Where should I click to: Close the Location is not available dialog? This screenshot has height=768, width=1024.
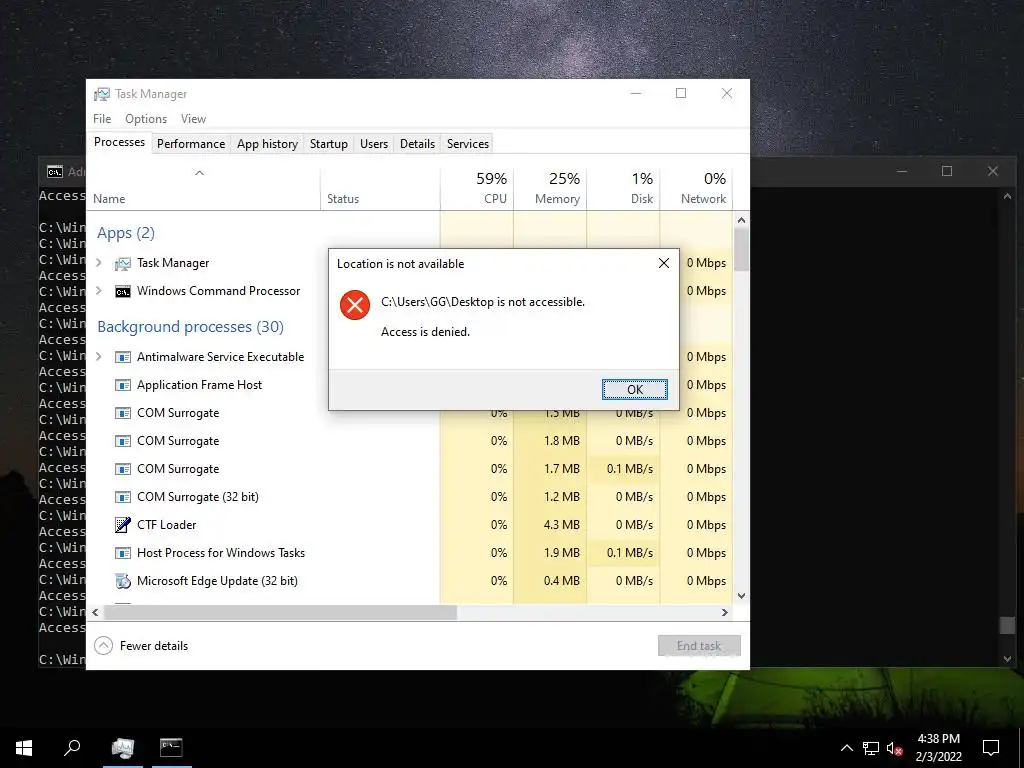[x=664, y=263]
